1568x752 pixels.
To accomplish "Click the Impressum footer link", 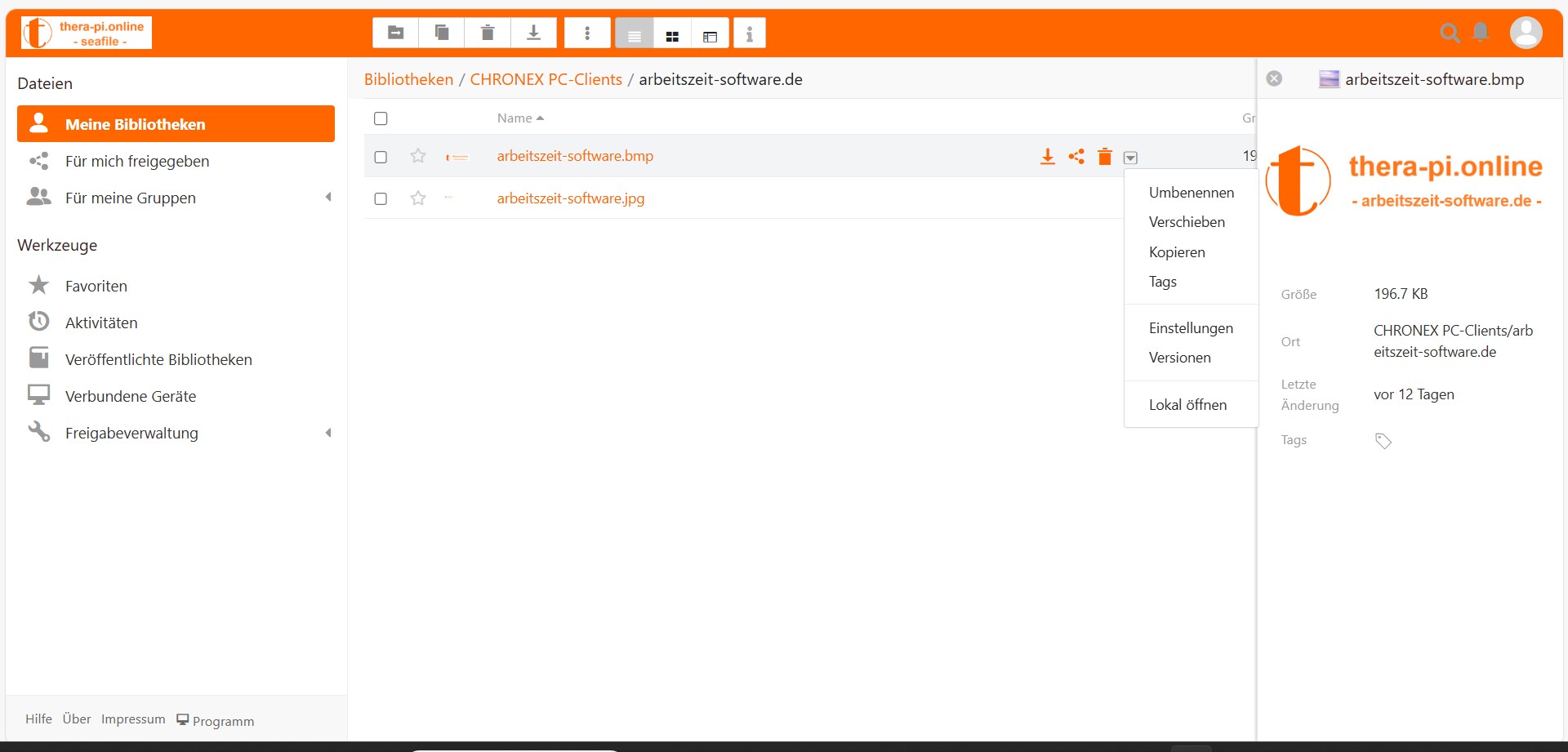I will pos(133,719).
